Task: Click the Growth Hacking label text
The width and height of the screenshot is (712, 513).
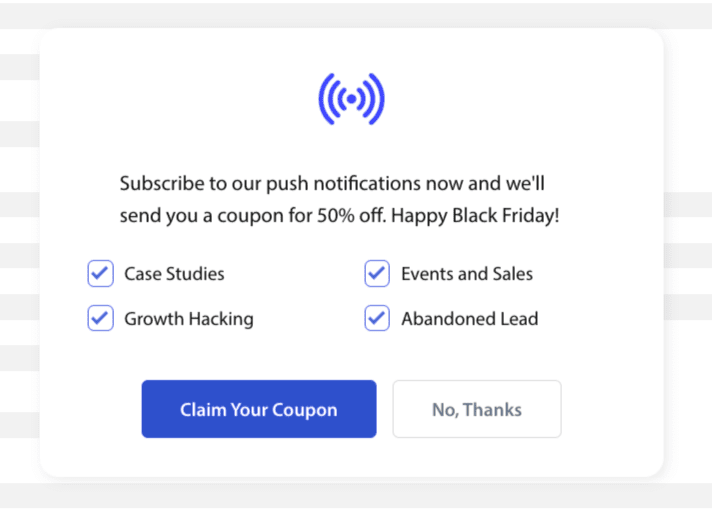Action: tap(188, 319)
